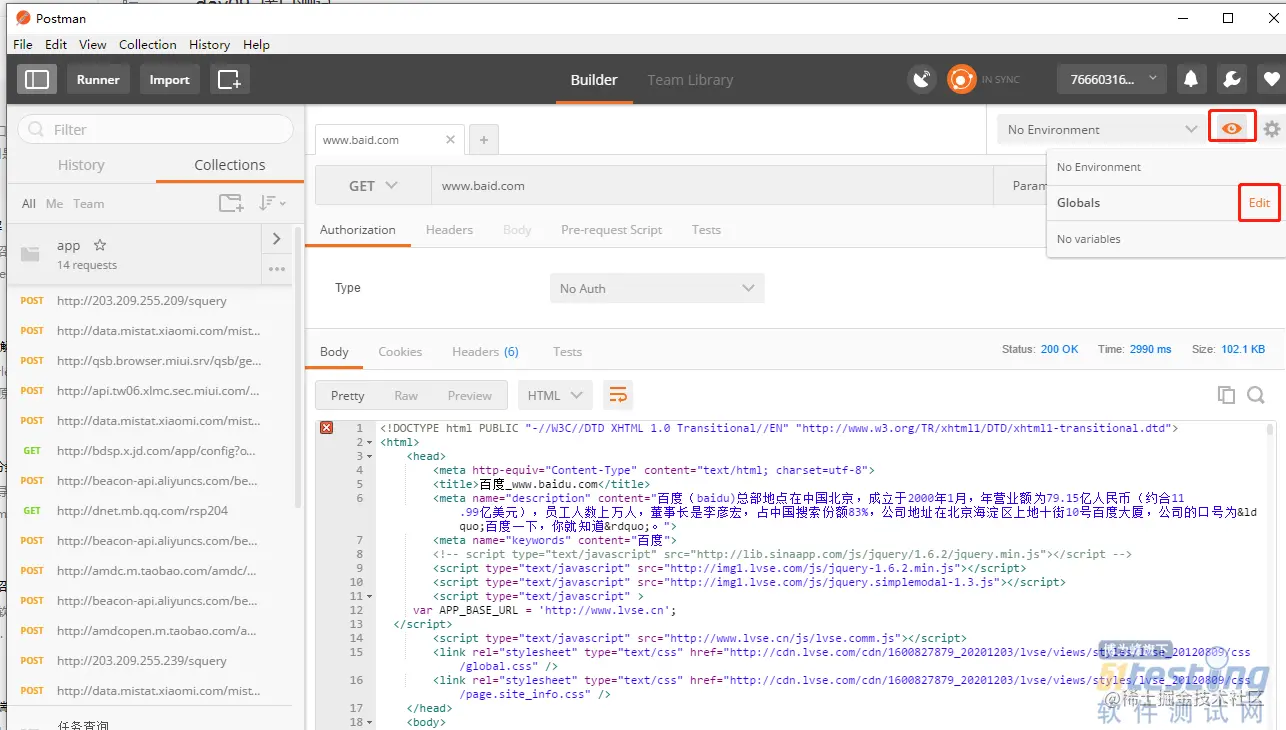
Task: Switch response view to Raw
Action: coord(406,395)
